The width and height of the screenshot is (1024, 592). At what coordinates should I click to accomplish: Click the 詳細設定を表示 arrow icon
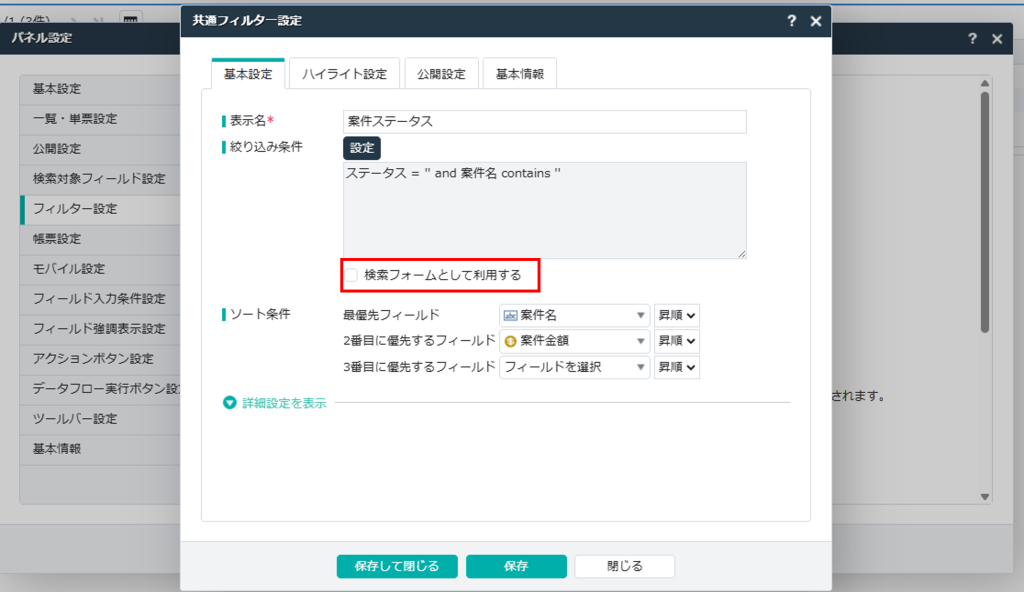[x=230, y=403]
